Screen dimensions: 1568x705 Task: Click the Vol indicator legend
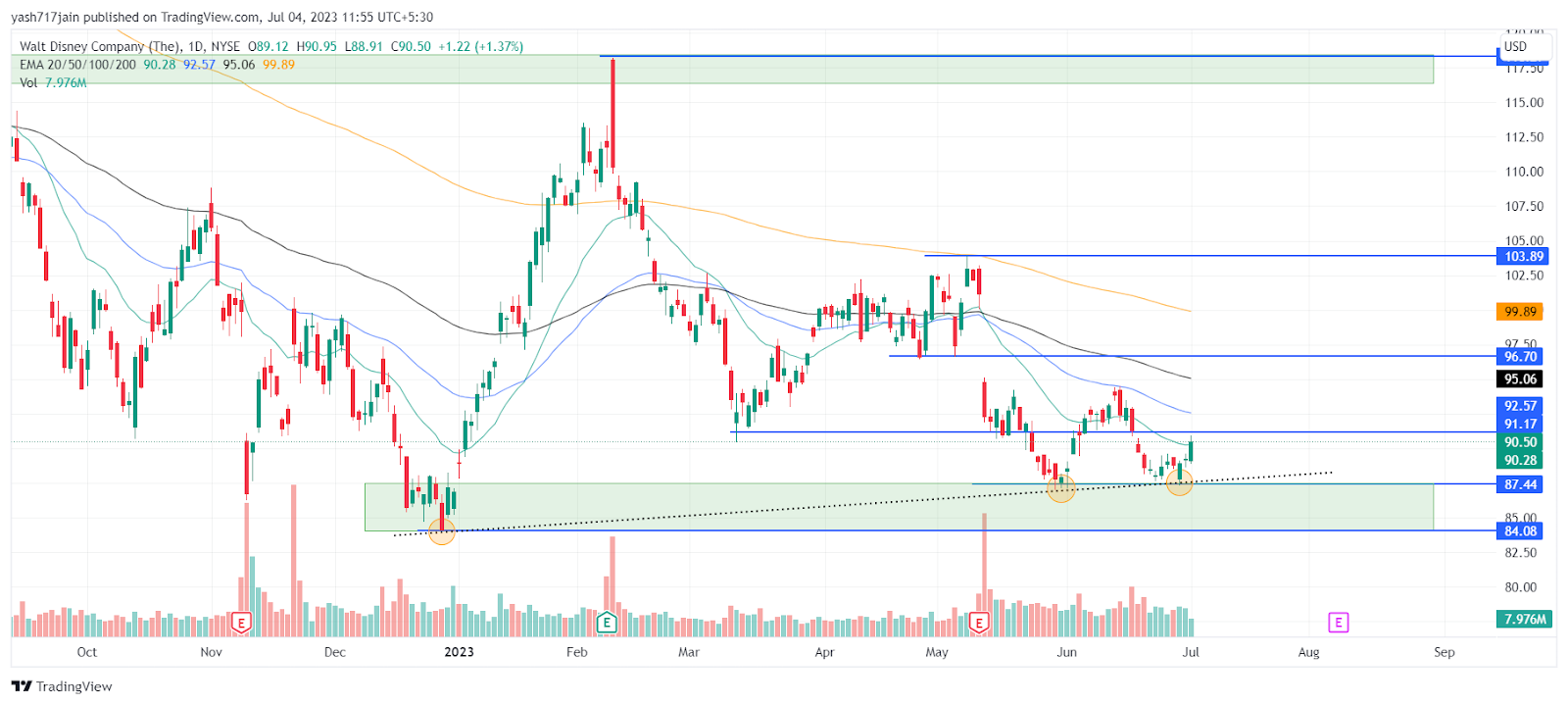(x=28, y=83)
